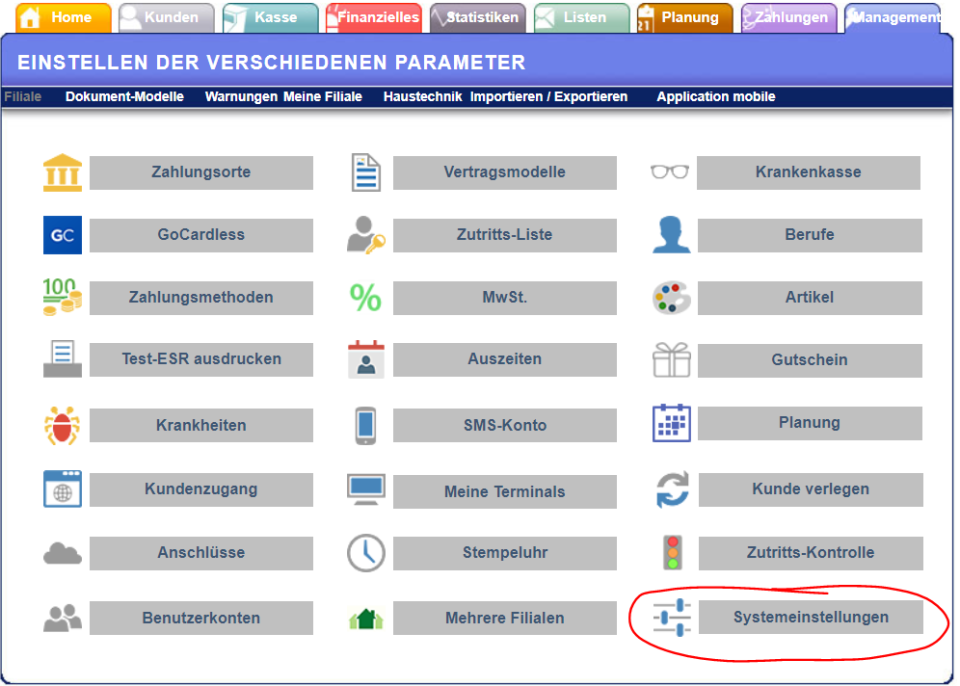
Task: Open the Statistiken tab
Action: [477, 17]
